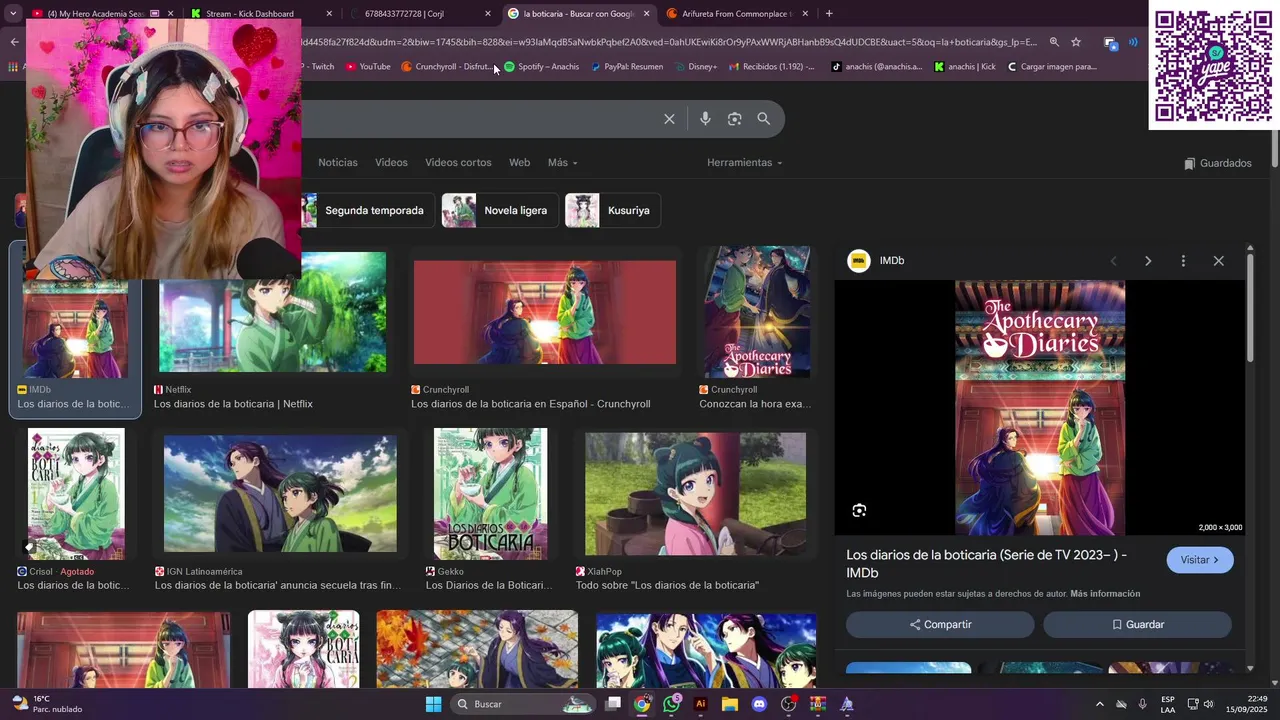1280x720 pixels.
Task: Open Adobe Illustrator from taskbar
Action: click(700, 704)
